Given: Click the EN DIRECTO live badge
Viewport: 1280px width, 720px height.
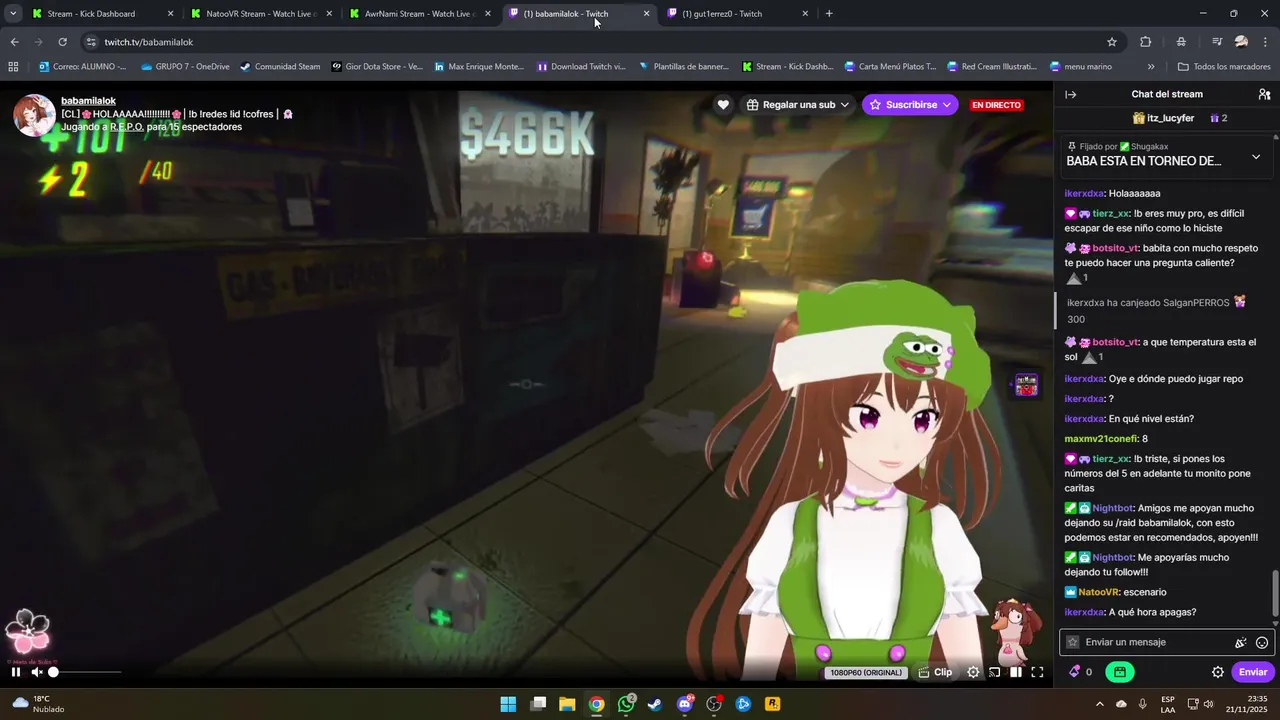Looking at the screenshot, I should (996, 105).
